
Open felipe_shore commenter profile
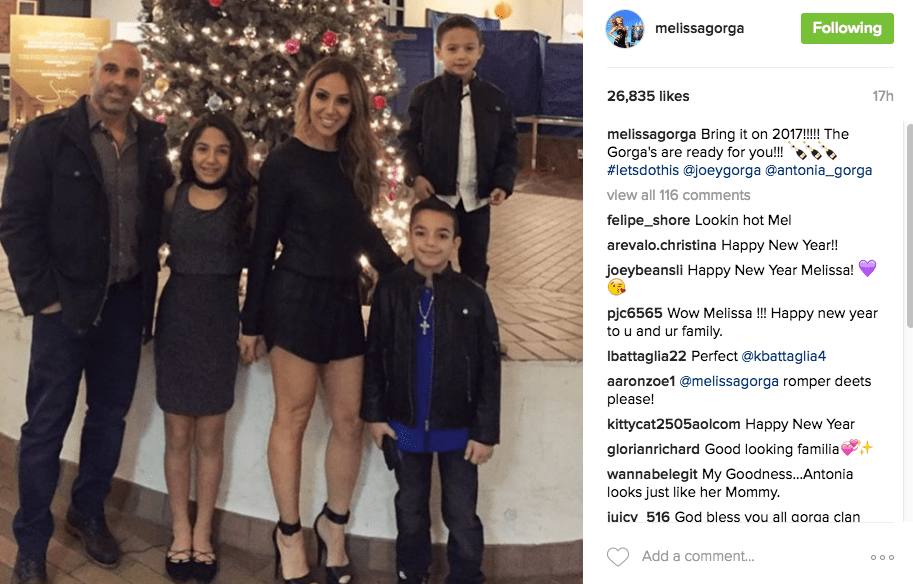tap(648, 220)
